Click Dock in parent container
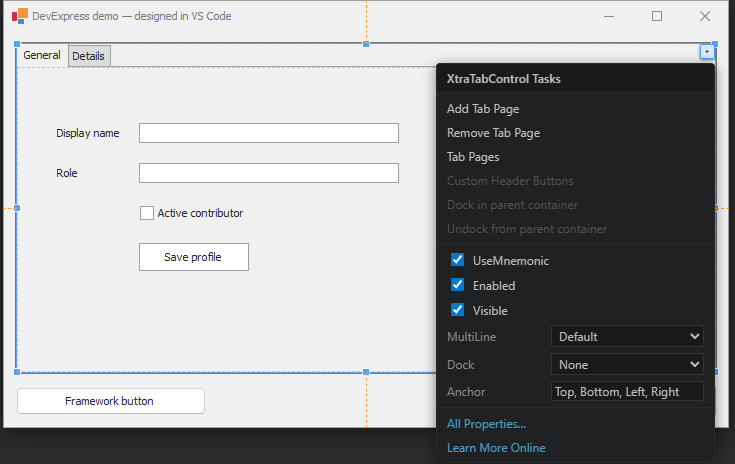This screenshot has width=735, height=464. [512, 205]
